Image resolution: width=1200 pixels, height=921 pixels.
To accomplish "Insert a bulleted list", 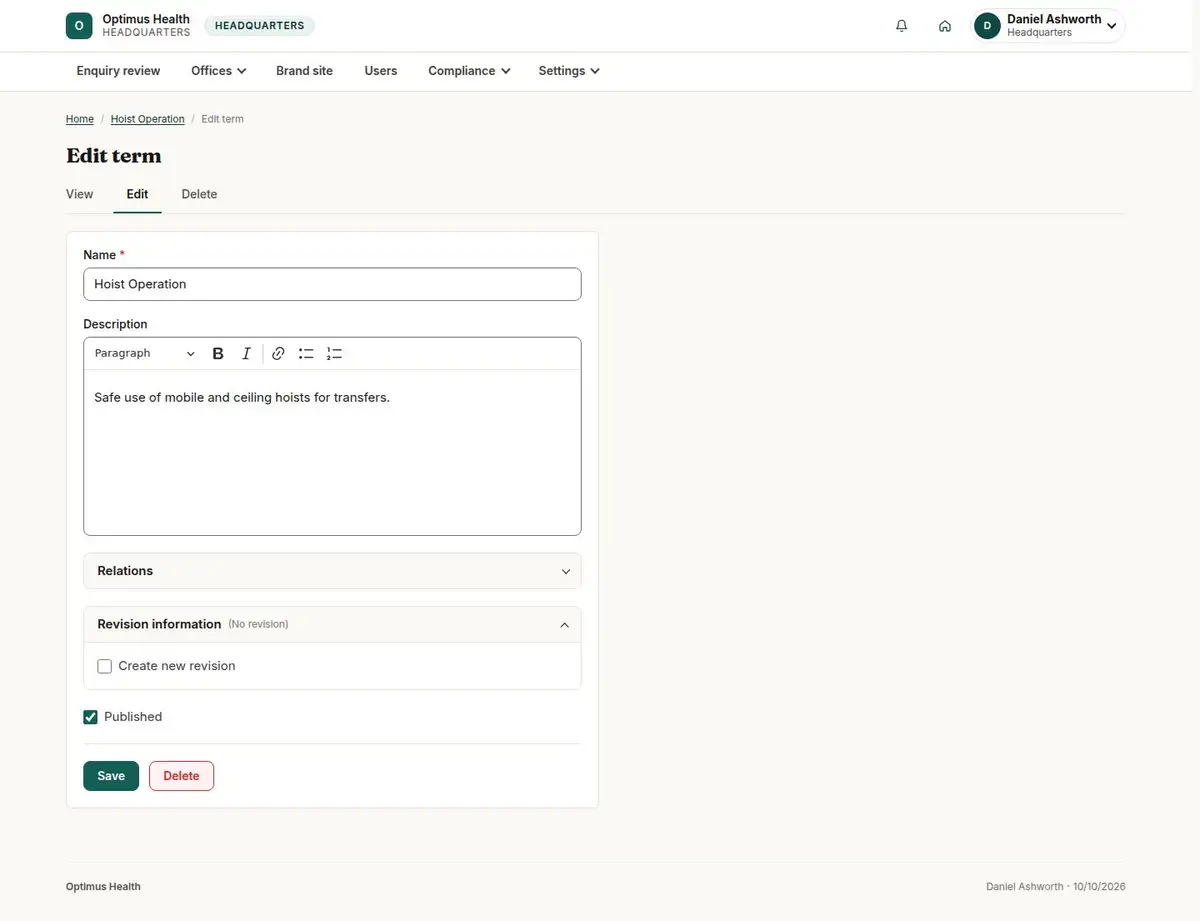I will 306,354.
